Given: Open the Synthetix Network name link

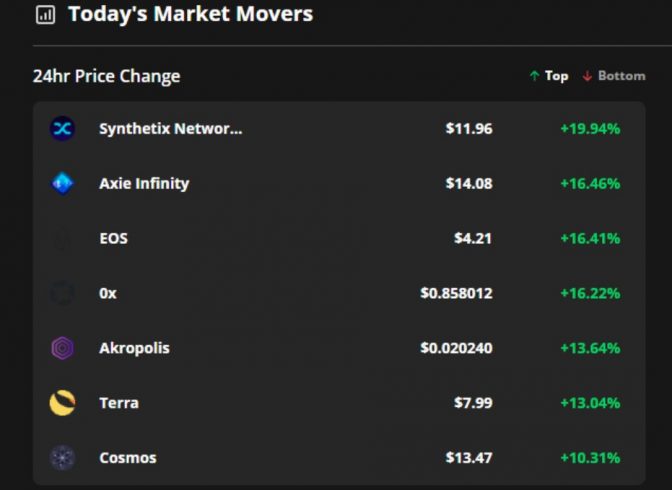Looking at the screenshot, I should [x=171, y=129].
